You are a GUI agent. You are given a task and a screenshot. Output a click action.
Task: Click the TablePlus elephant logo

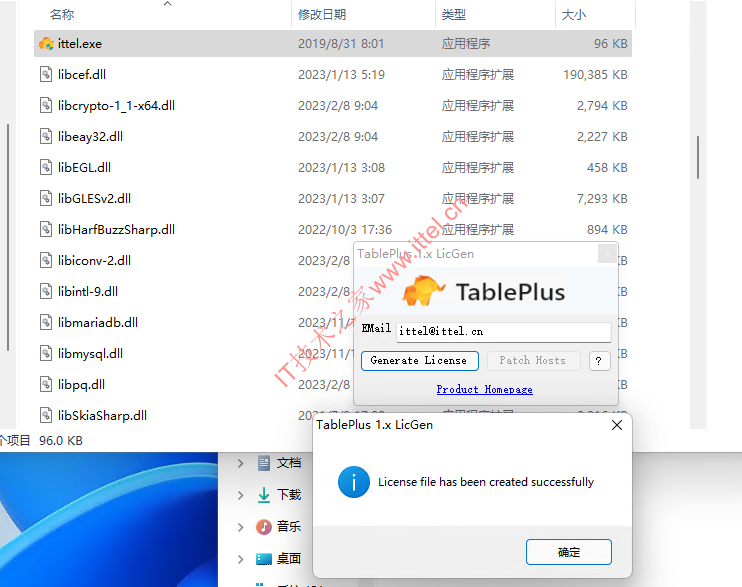(x=423, y=290)
